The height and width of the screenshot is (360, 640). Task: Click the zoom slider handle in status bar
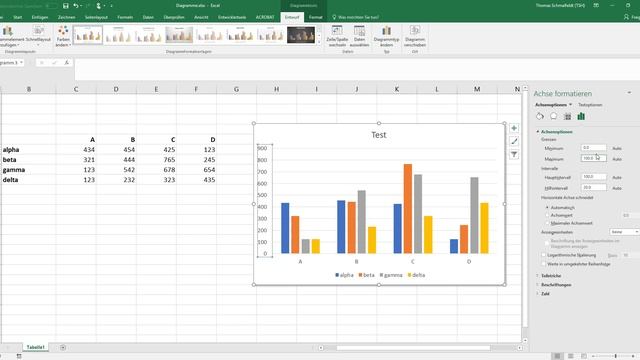616,356
